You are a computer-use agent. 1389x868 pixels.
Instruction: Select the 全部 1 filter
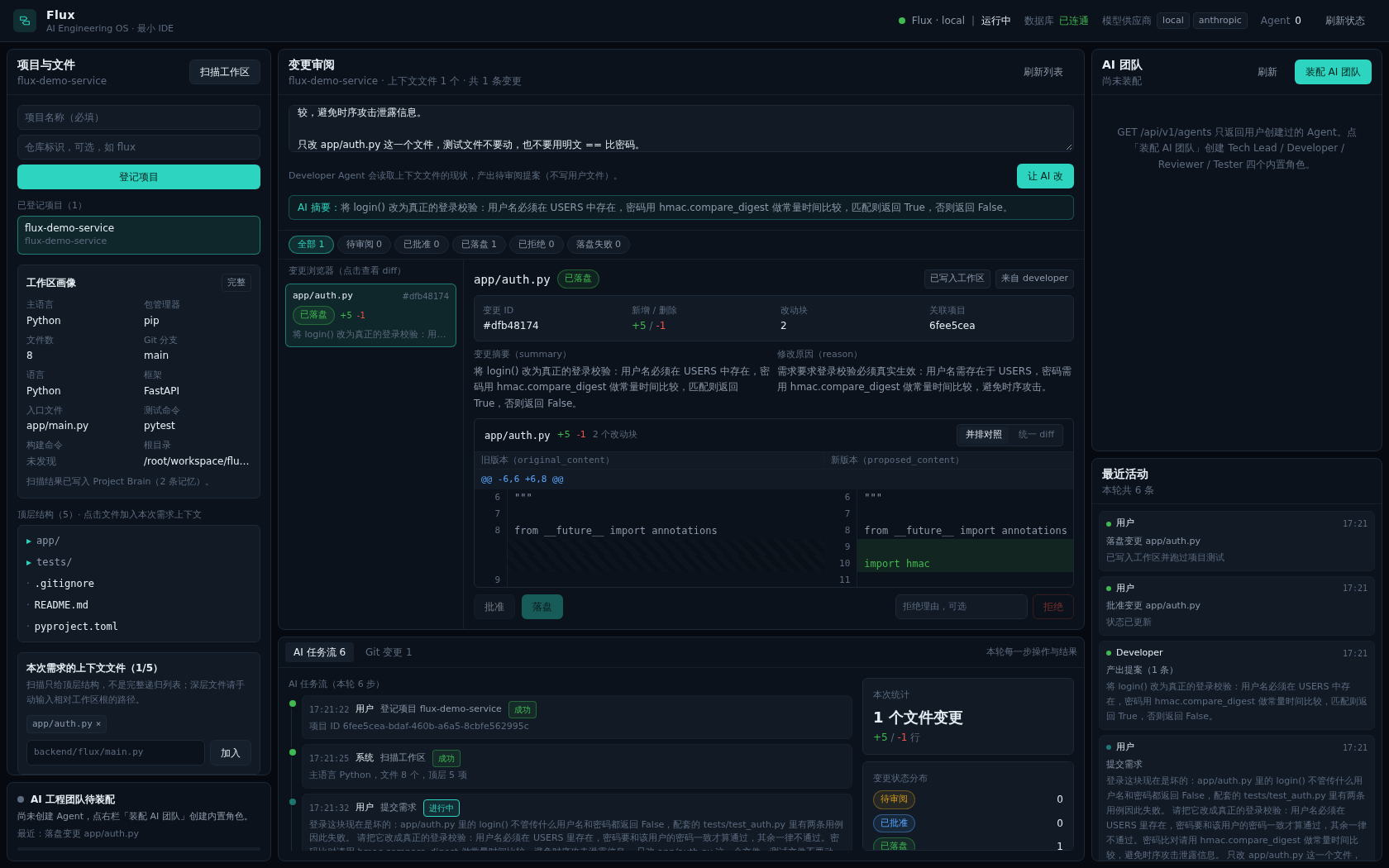point(311,245)
